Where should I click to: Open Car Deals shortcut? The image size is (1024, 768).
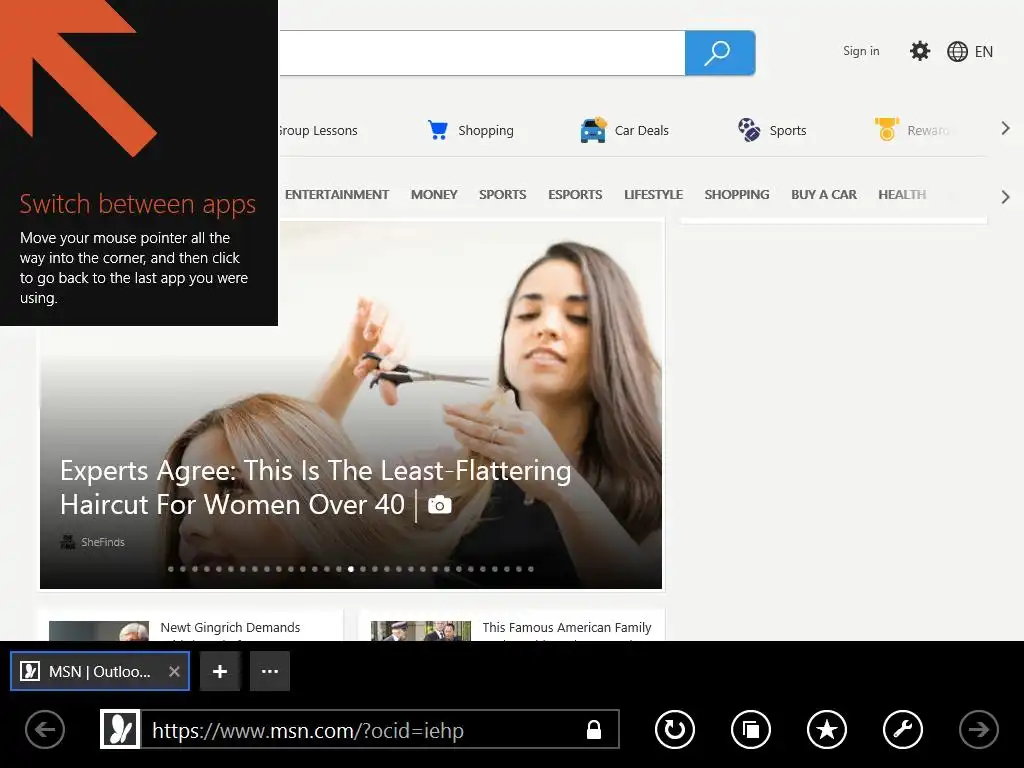pyautogui.click(x=624, y=130)
